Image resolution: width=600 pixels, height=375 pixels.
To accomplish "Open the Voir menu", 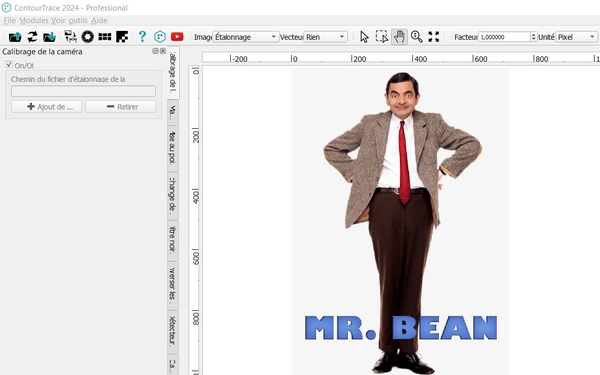I will pos(58,20).
